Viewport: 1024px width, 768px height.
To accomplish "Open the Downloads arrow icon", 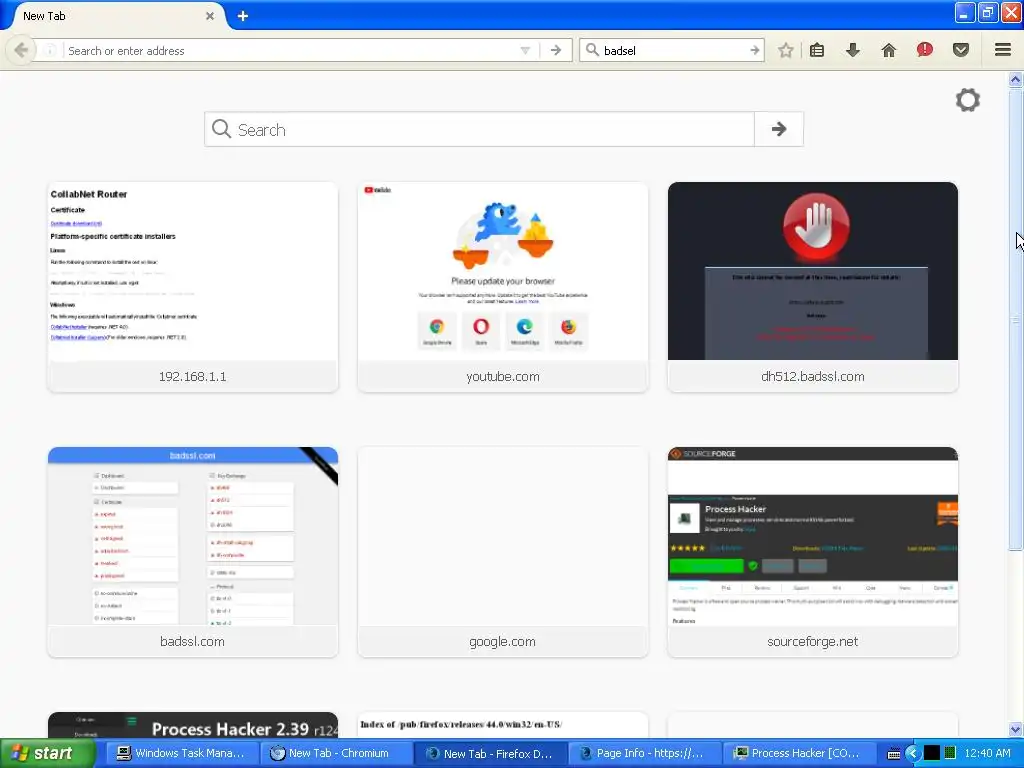I will pos(853,50).
